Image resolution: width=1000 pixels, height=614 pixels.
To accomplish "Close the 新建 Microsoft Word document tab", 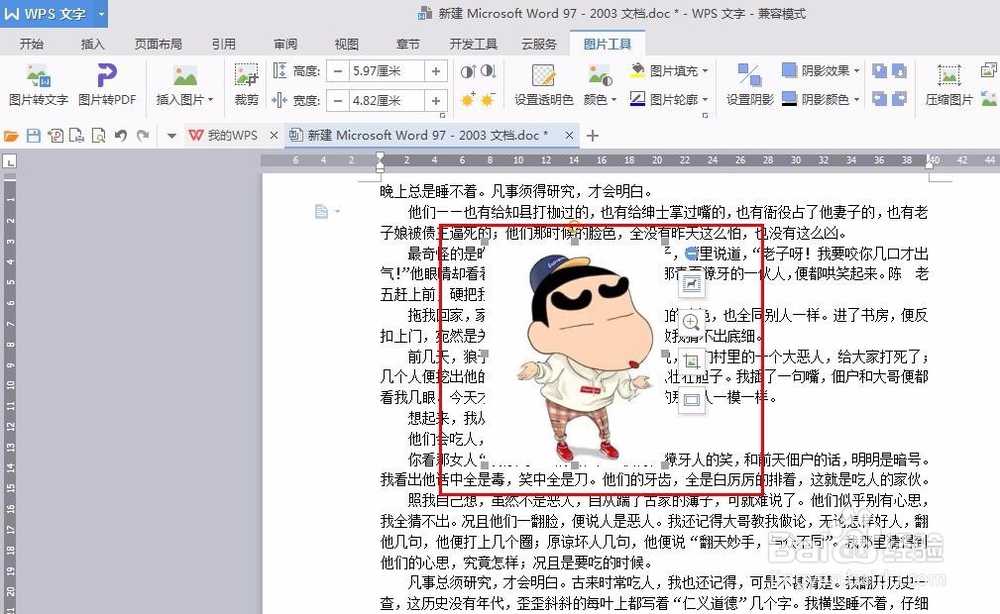I will [x=569, y=135].
